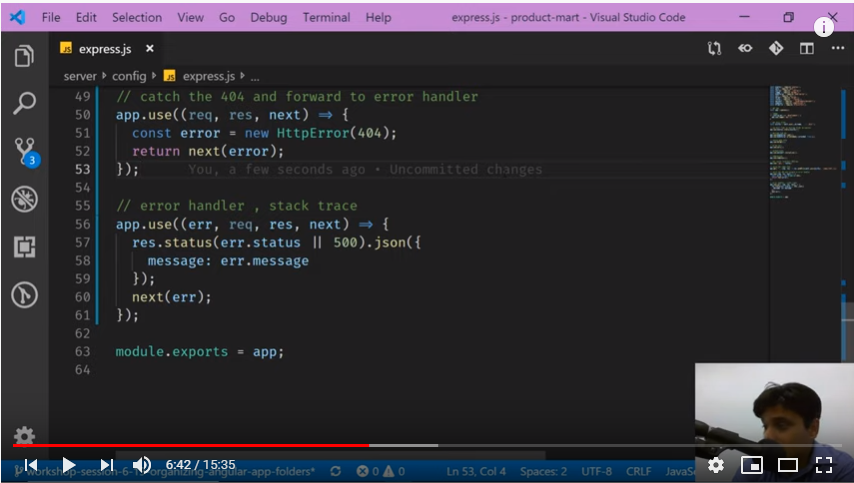Click the info icon on video
The image size is (854, 483).
[x=823, y=28]
